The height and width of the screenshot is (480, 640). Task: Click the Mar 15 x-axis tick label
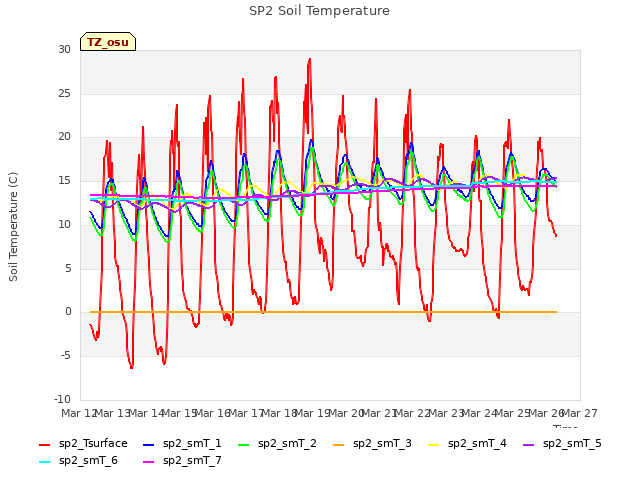tap(179, 413)
